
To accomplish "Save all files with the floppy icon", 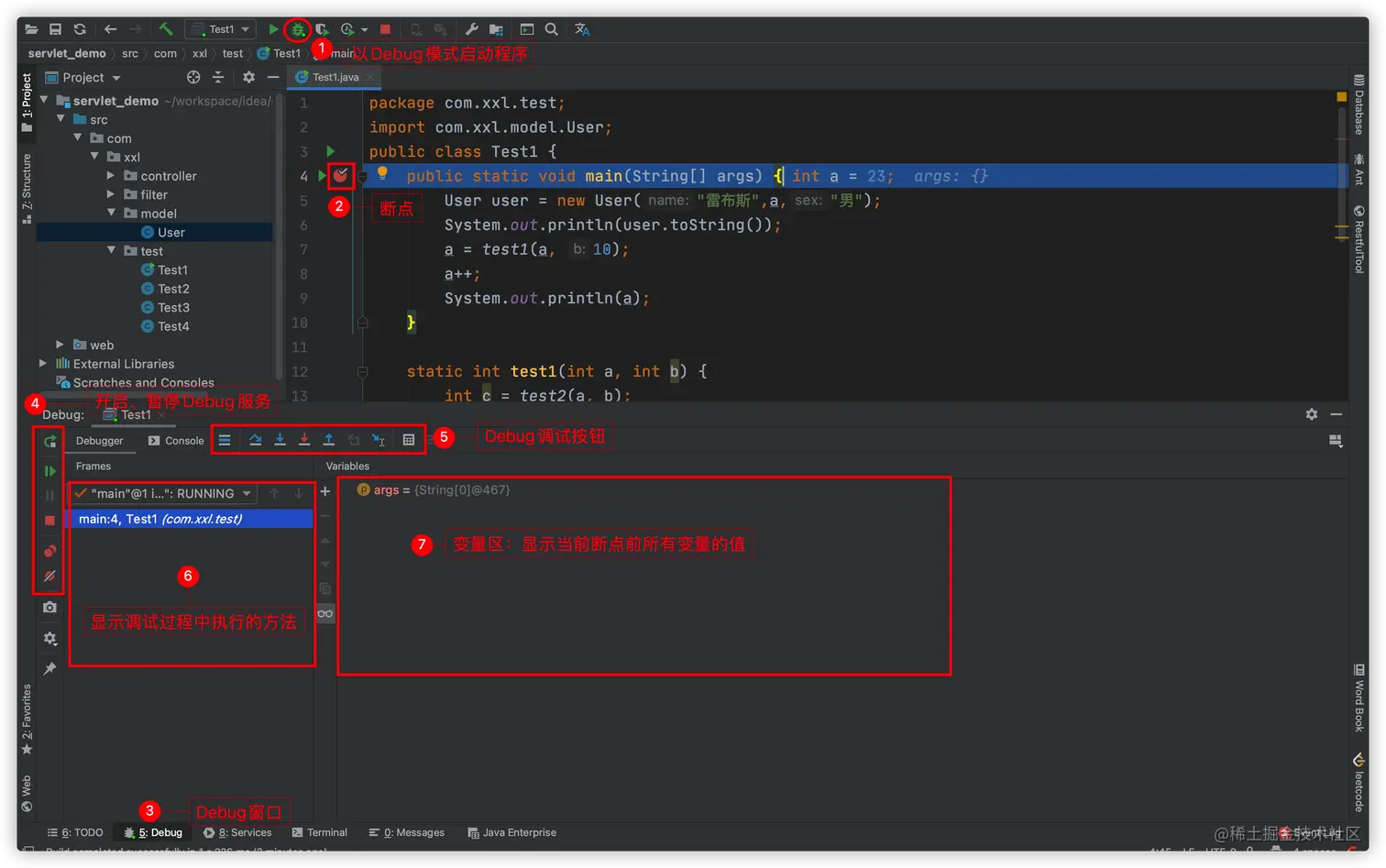I will [x=55, y=29].
